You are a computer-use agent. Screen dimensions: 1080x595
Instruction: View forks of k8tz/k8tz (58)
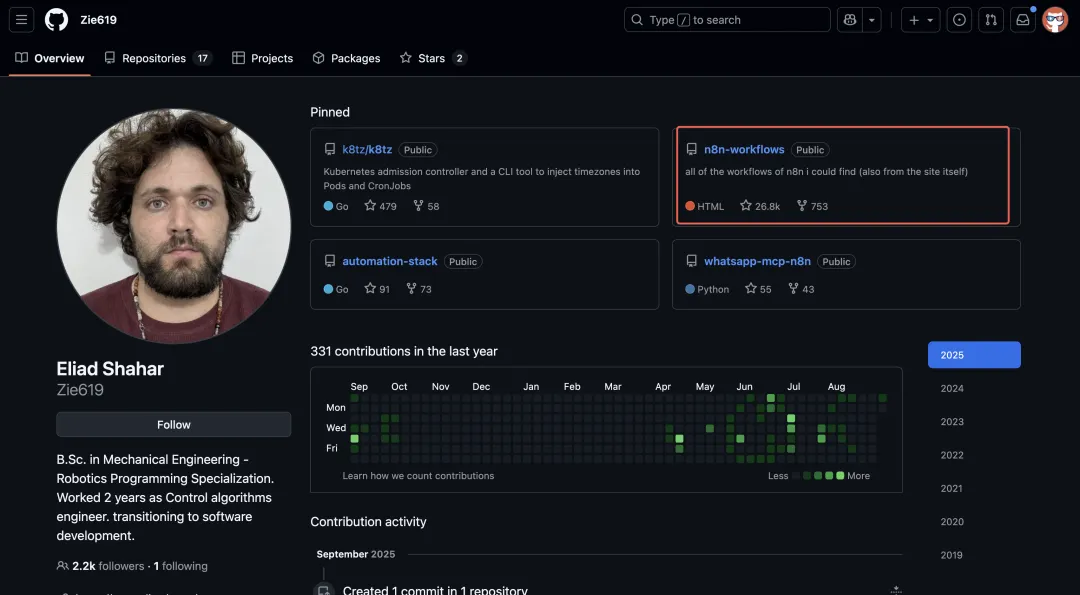click(x=426, y=206)
